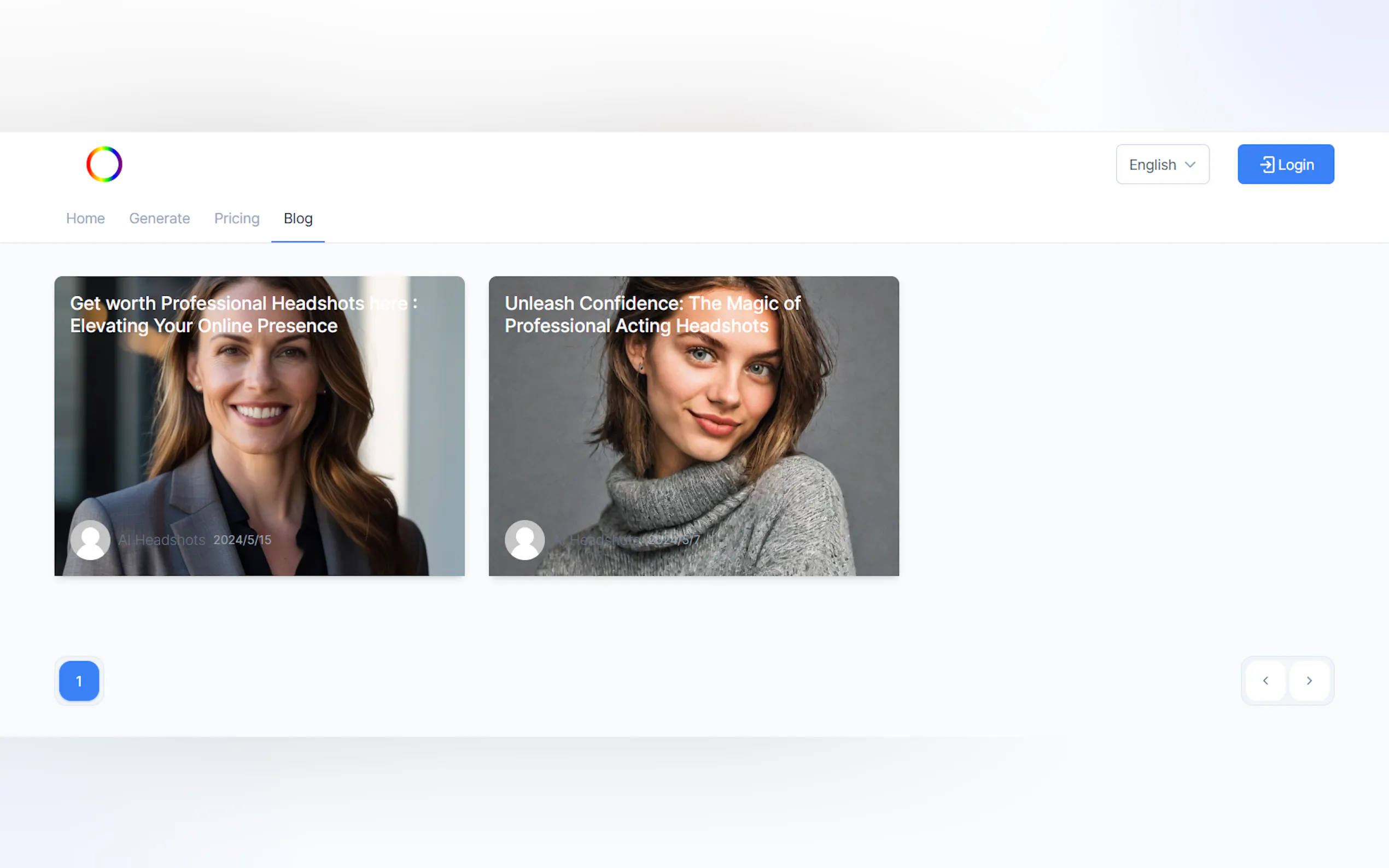The image size is (1389, 868).
Task: Navigate to the Pricing tab
Action: tap(237, 219)
